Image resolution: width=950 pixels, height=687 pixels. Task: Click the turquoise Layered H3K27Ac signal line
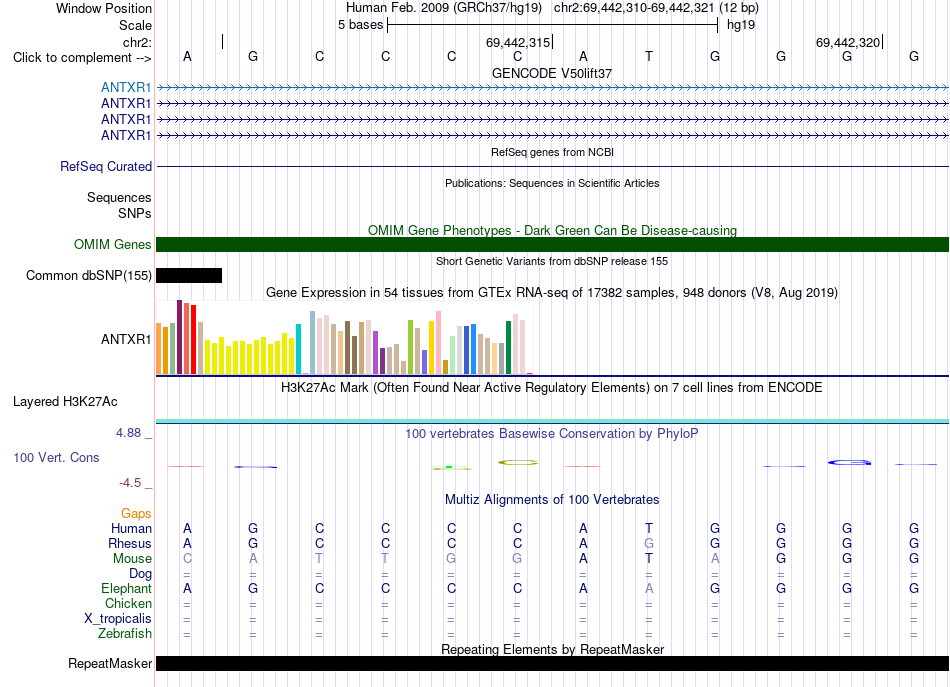[x=553, y=421]
